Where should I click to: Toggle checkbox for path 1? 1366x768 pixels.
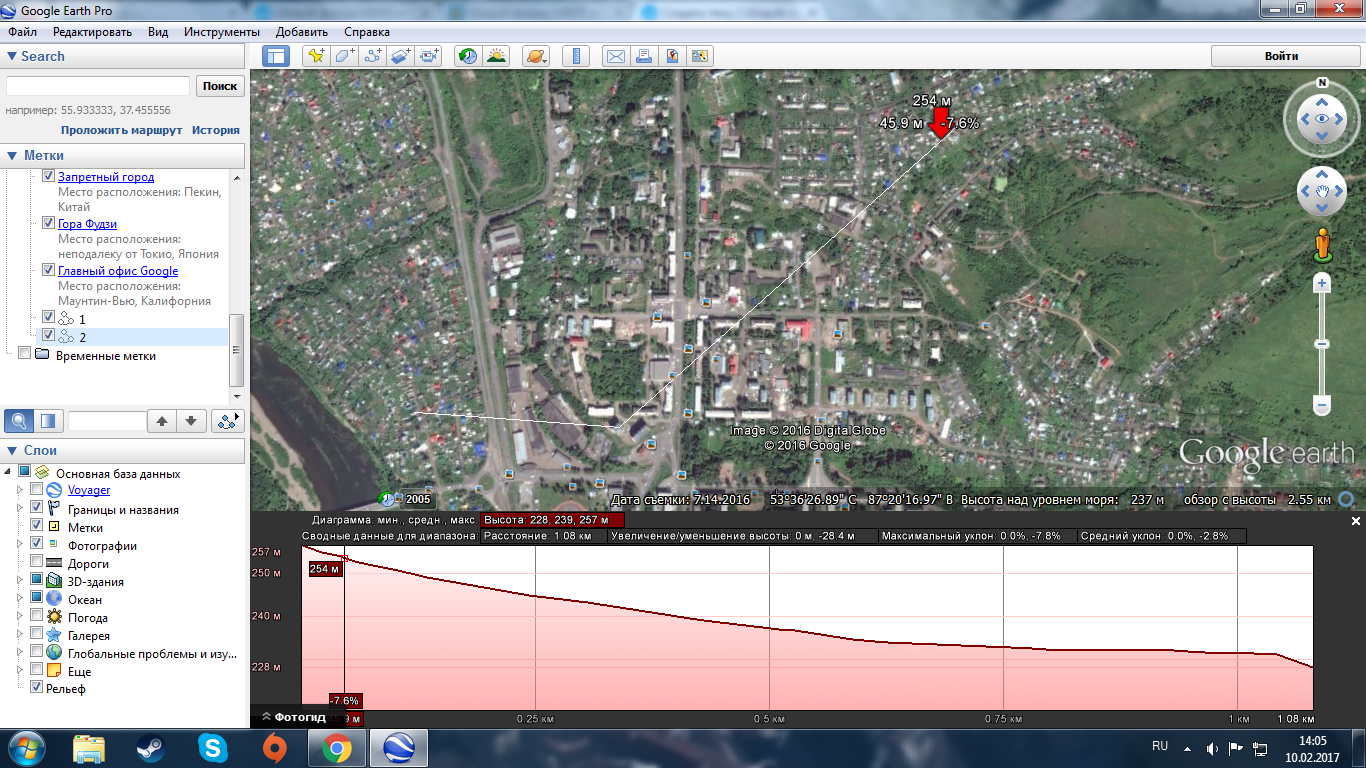pos(48,317)
